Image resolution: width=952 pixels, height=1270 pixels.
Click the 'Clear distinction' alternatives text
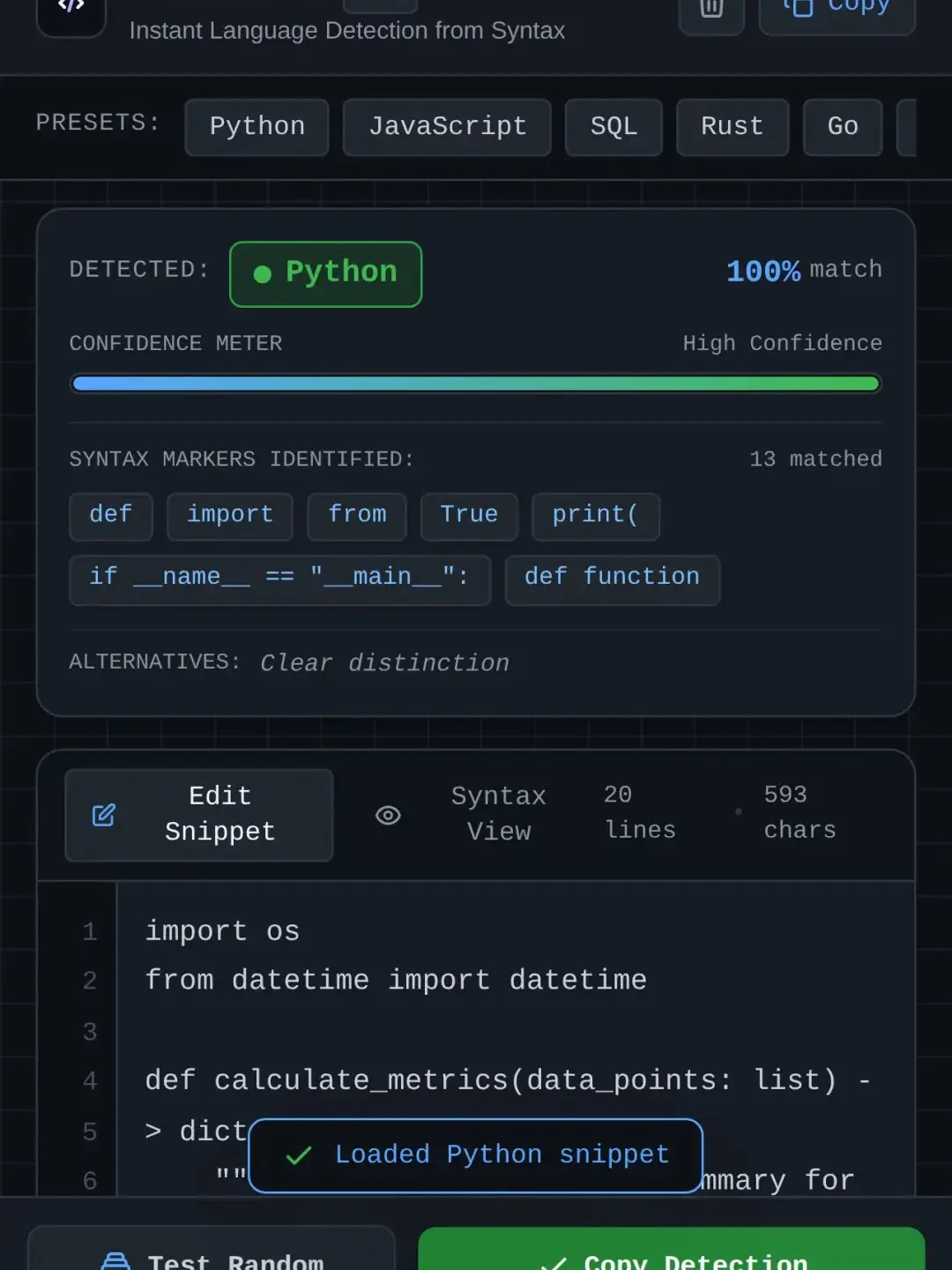[x=385, y=663]
